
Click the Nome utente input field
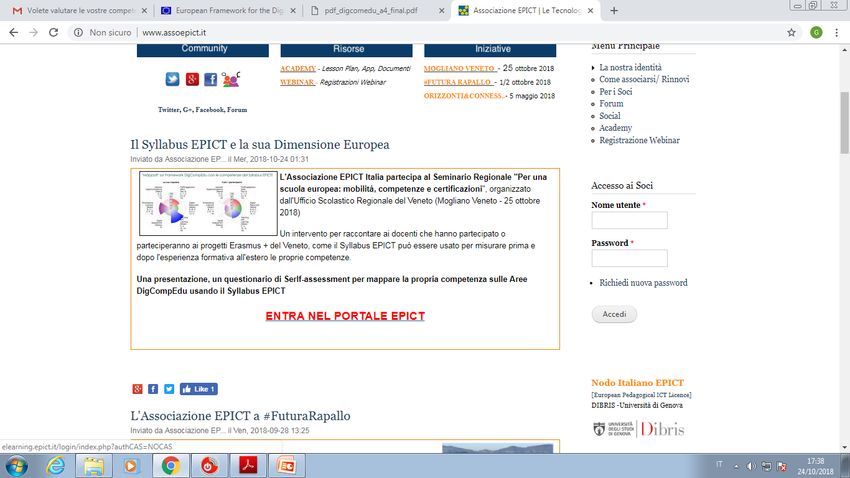(629, 220)
